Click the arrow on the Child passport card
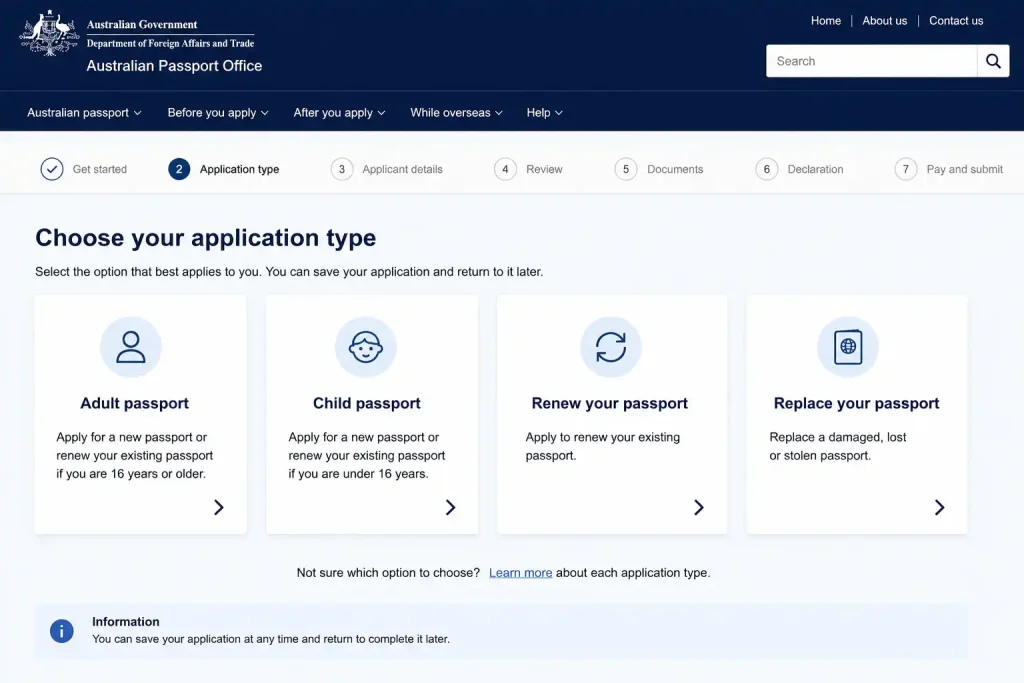Image resolution: width=1024 pixels, height=683 pixels. [450, 507]
